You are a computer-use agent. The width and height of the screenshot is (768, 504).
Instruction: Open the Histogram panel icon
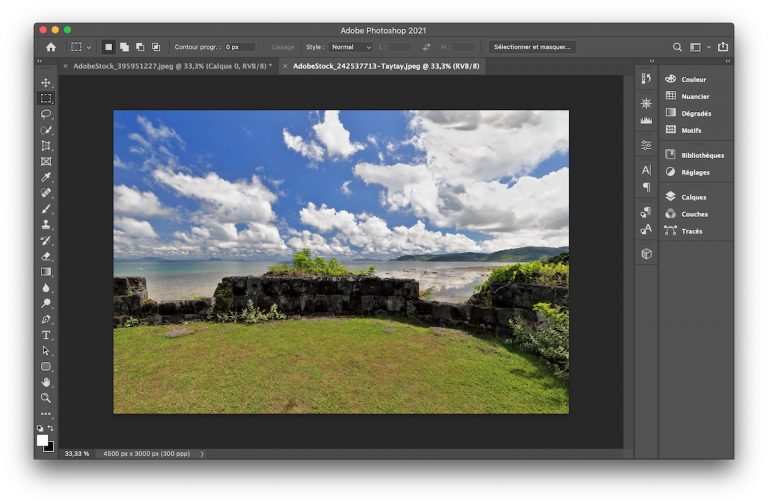646,120
